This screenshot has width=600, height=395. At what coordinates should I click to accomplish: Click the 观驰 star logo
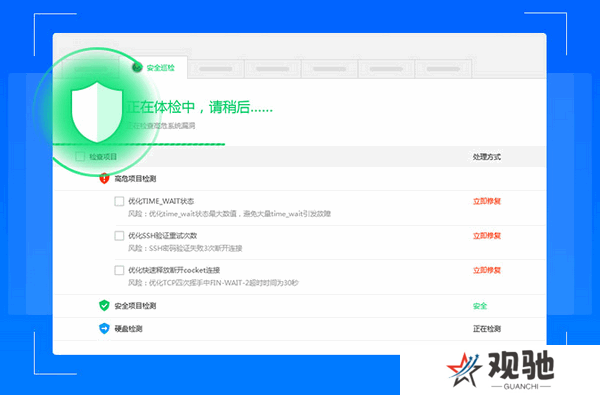click(x=464, y=370)
